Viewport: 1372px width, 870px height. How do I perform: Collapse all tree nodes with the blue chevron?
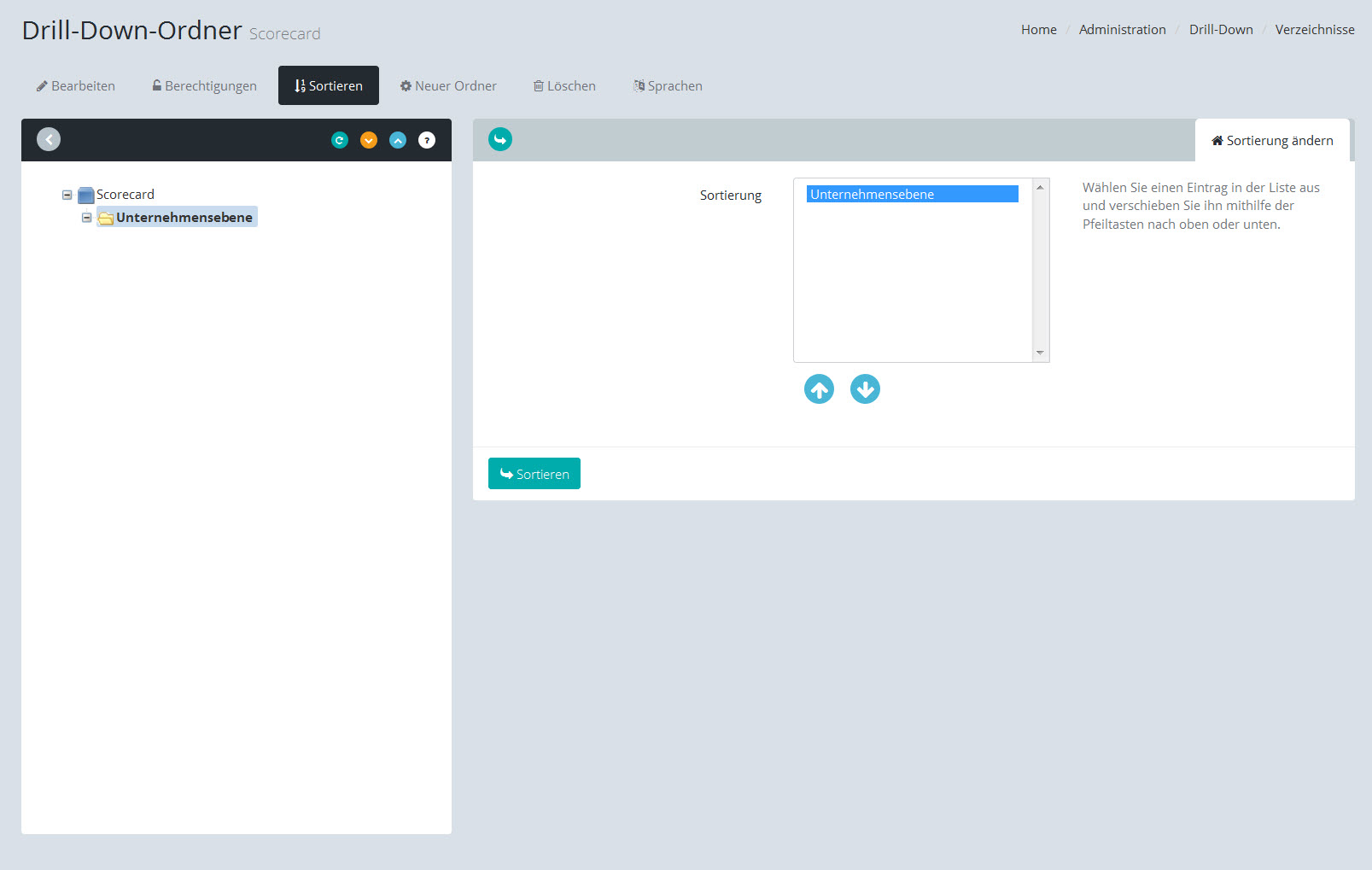point(398,140)
